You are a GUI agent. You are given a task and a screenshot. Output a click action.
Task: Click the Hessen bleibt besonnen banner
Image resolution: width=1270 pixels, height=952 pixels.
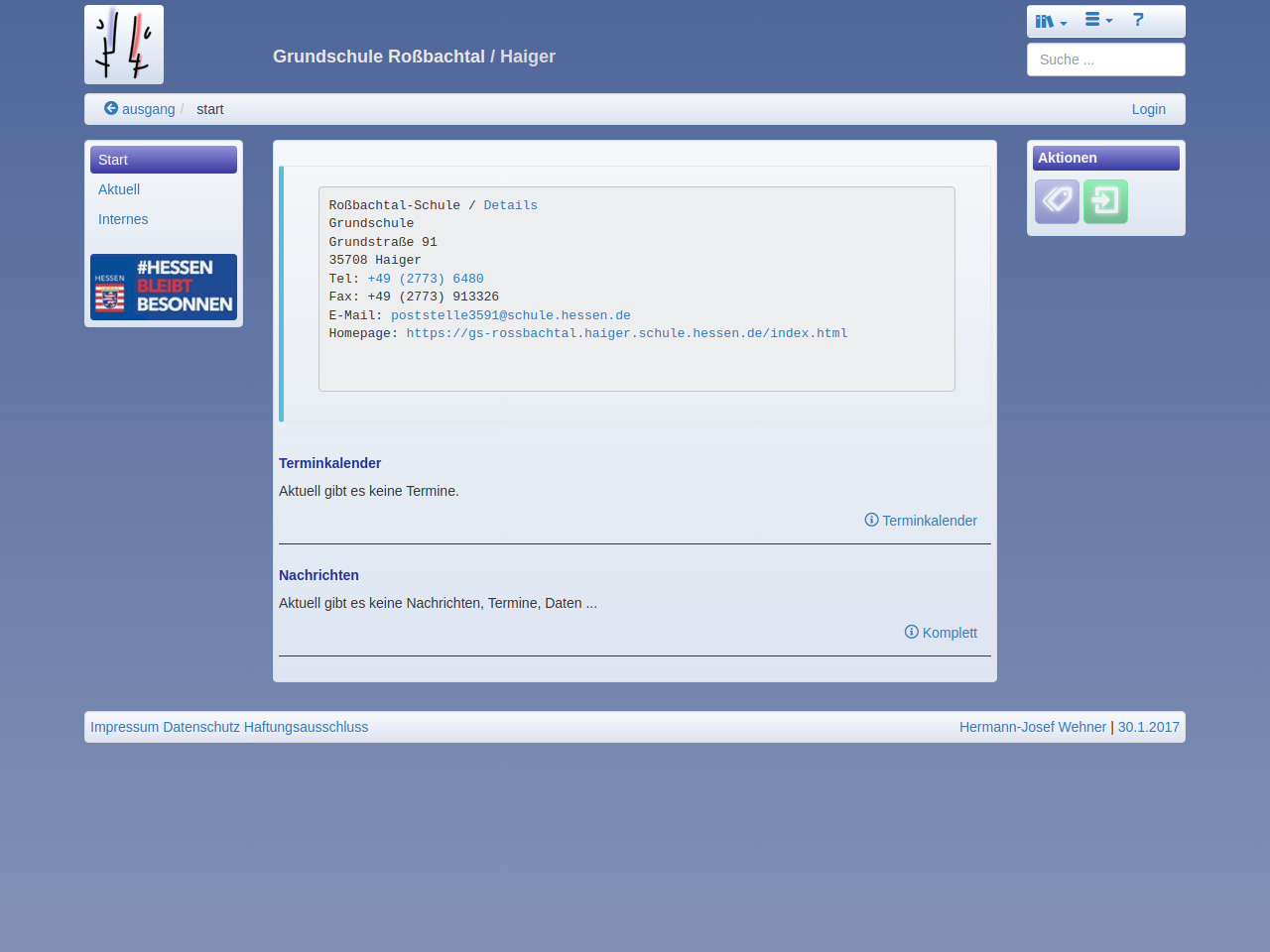pyautogui.click(x=164, y=287)
